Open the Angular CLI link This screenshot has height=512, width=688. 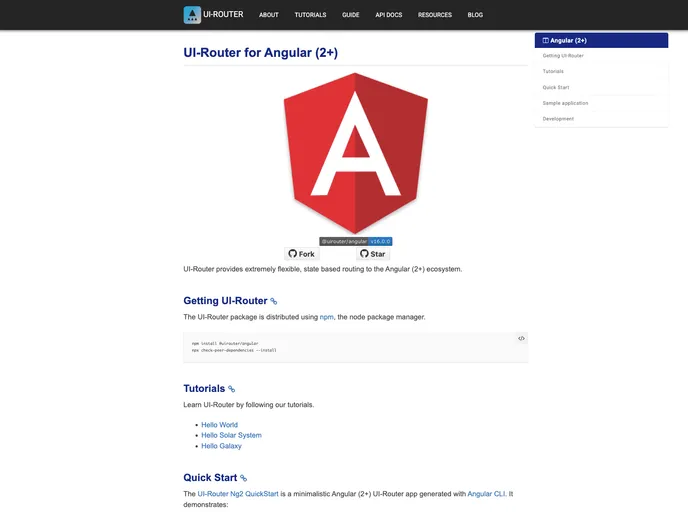486,494
